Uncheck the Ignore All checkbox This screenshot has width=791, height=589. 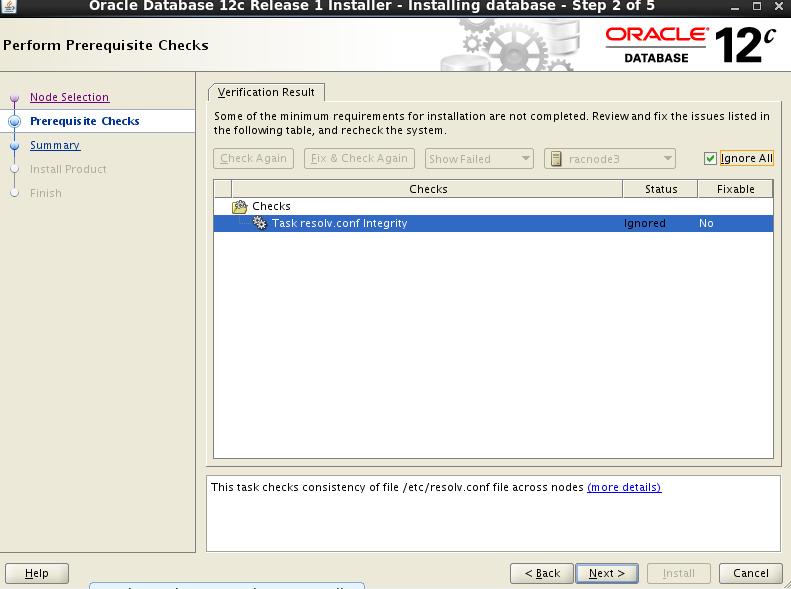(710, 158)
